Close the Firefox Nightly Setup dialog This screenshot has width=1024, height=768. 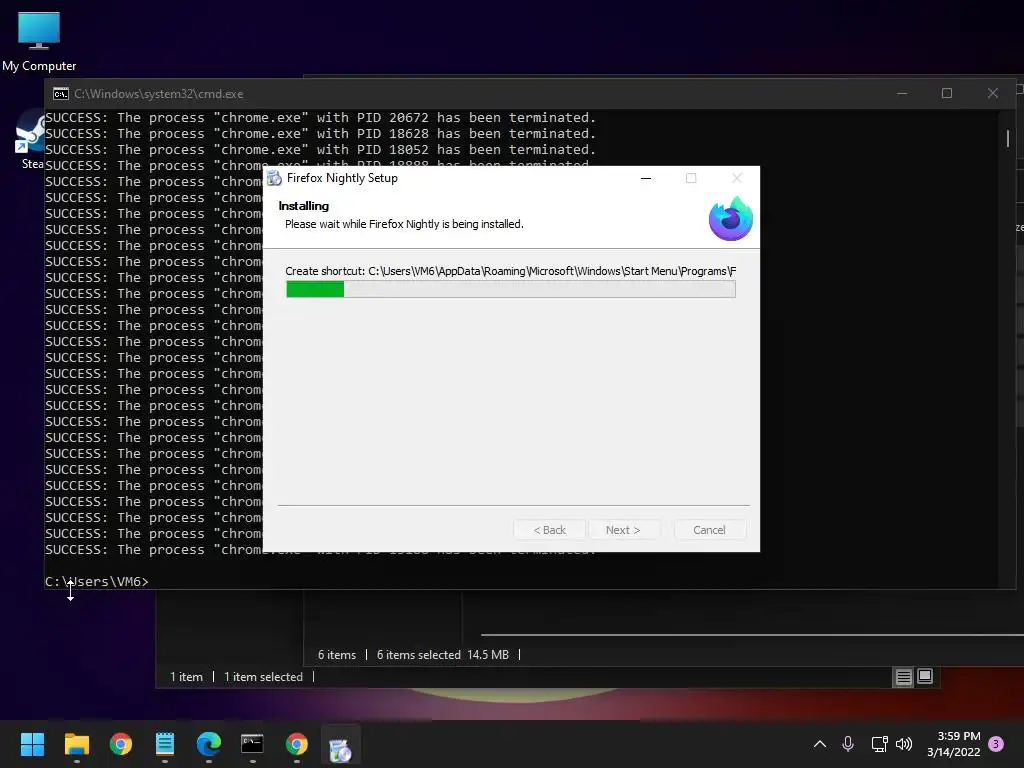pyautogui.click(x=737, y=178)
